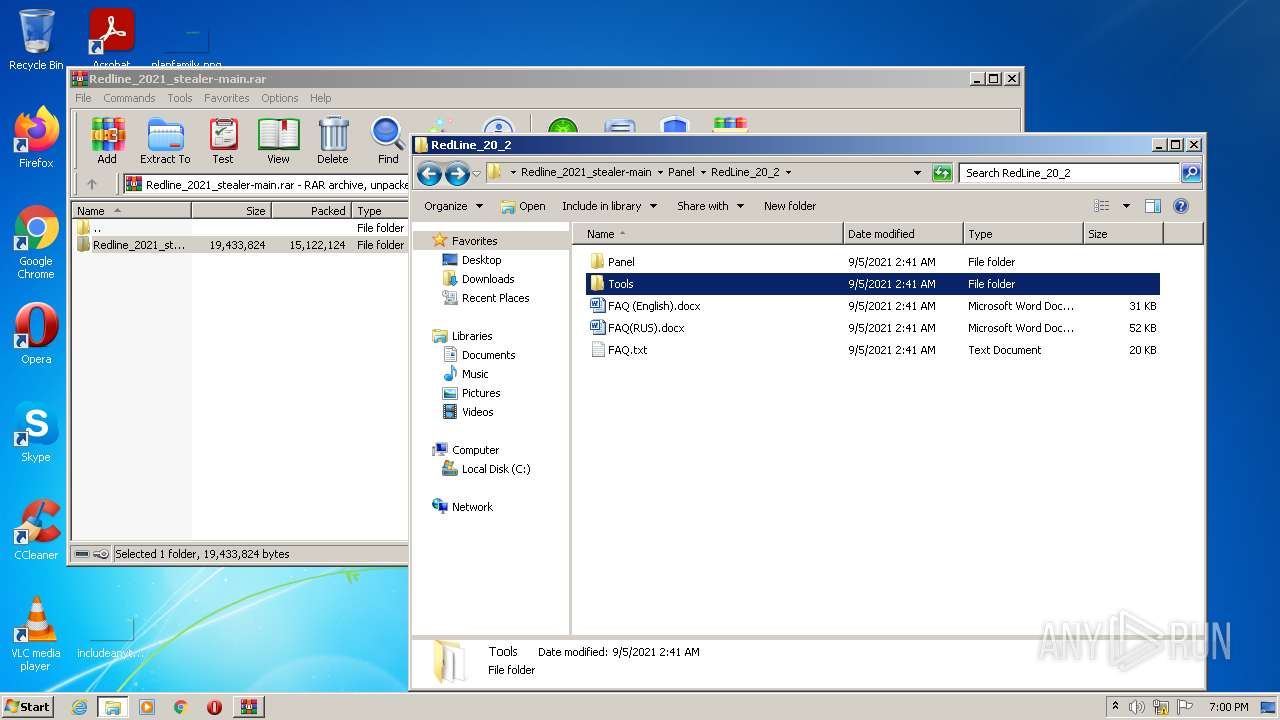Click the WinRAR taskbar button
This screenshot has width=1280, height=720.
248,707
